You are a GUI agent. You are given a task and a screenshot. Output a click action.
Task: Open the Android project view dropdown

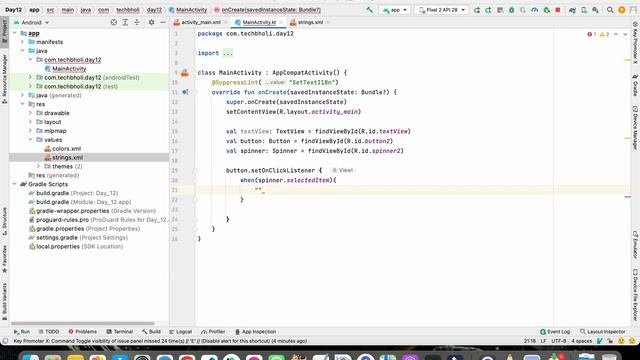coord(31,22)
